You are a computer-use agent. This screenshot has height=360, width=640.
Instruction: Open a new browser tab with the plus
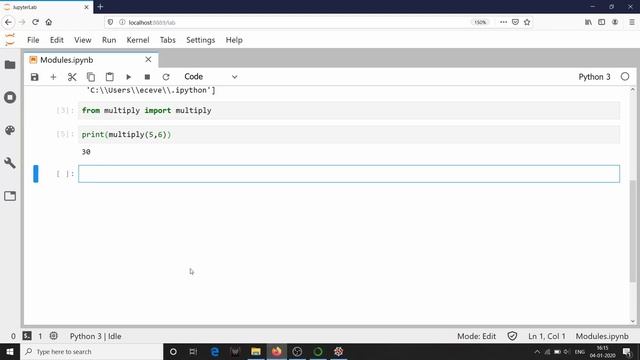100,7
